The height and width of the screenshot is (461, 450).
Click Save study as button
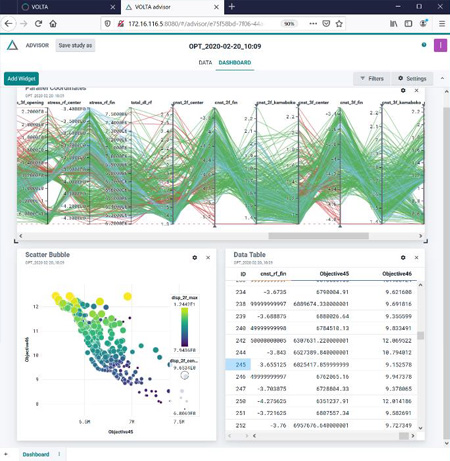point(75,45)
